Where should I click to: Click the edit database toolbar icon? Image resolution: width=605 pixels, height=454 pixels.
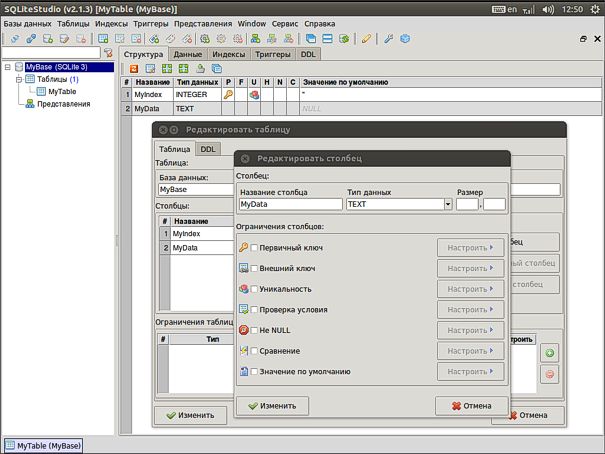(x=64, y=39)
